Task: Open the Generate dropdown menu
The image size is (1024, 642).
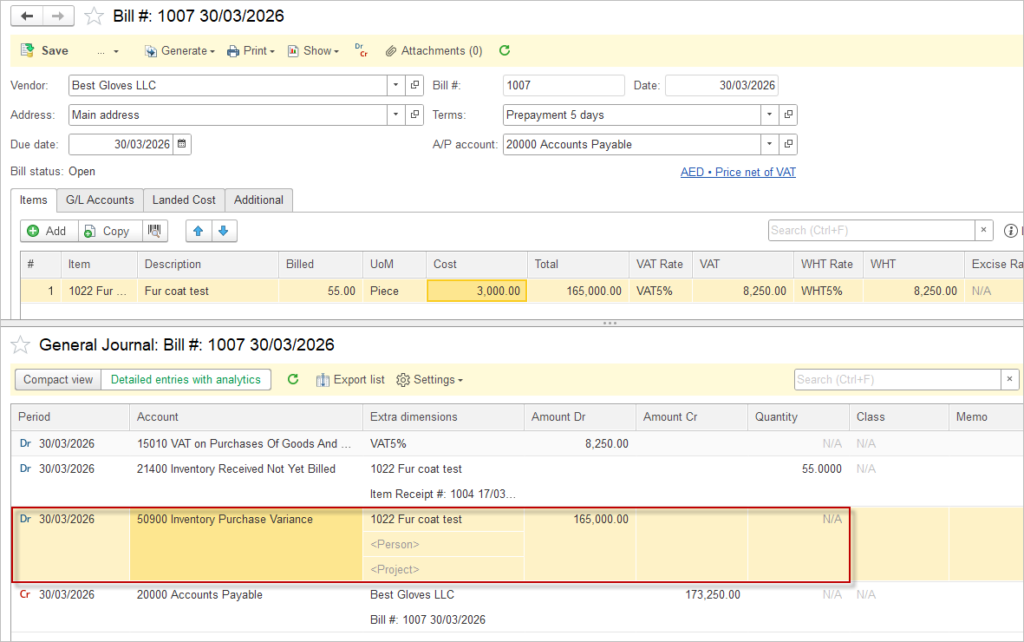Action: point(179,51)
